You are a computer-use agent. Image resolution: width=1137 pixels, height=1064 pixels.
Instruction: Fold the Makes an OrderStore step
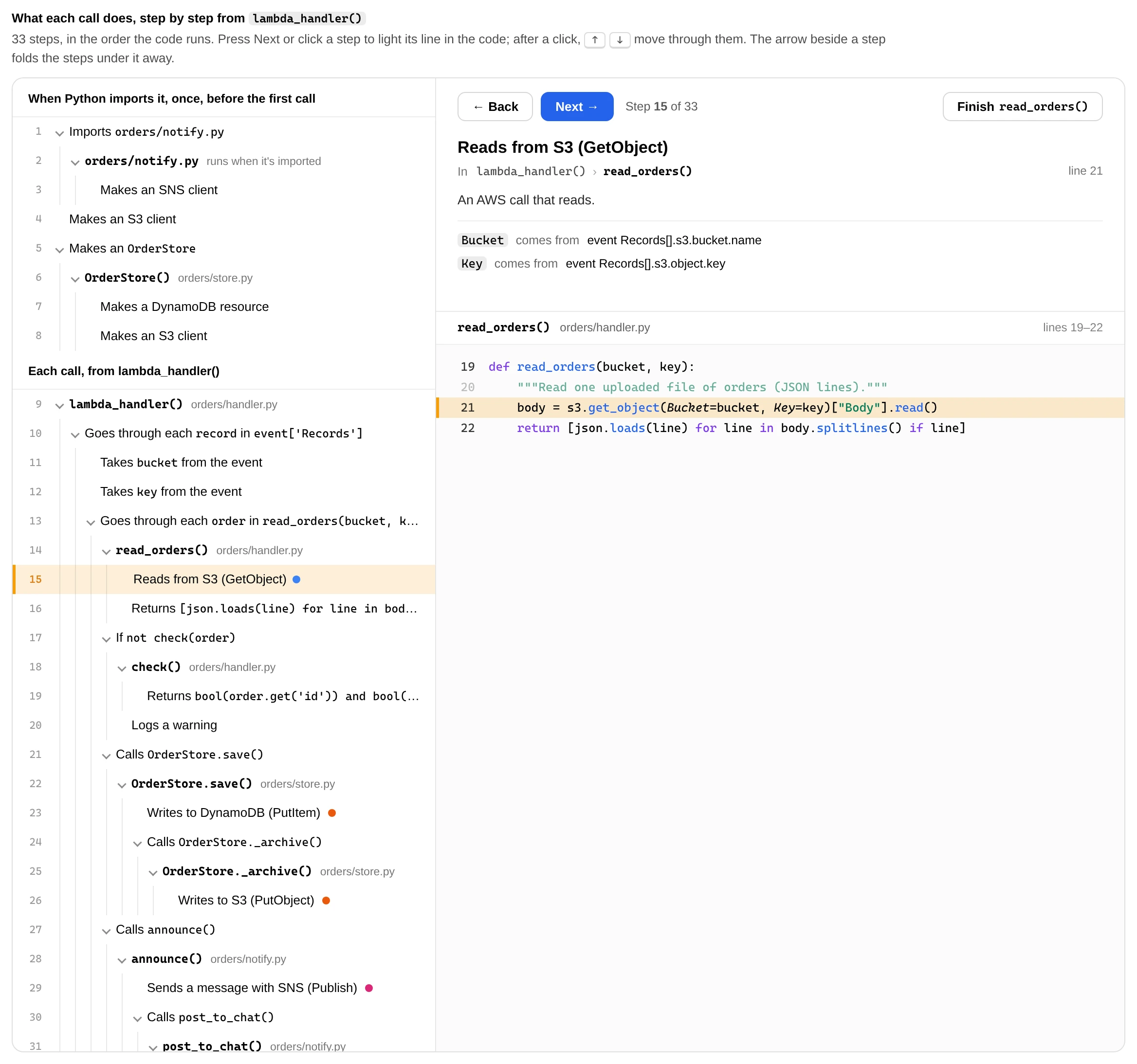(x=59, y=250)
